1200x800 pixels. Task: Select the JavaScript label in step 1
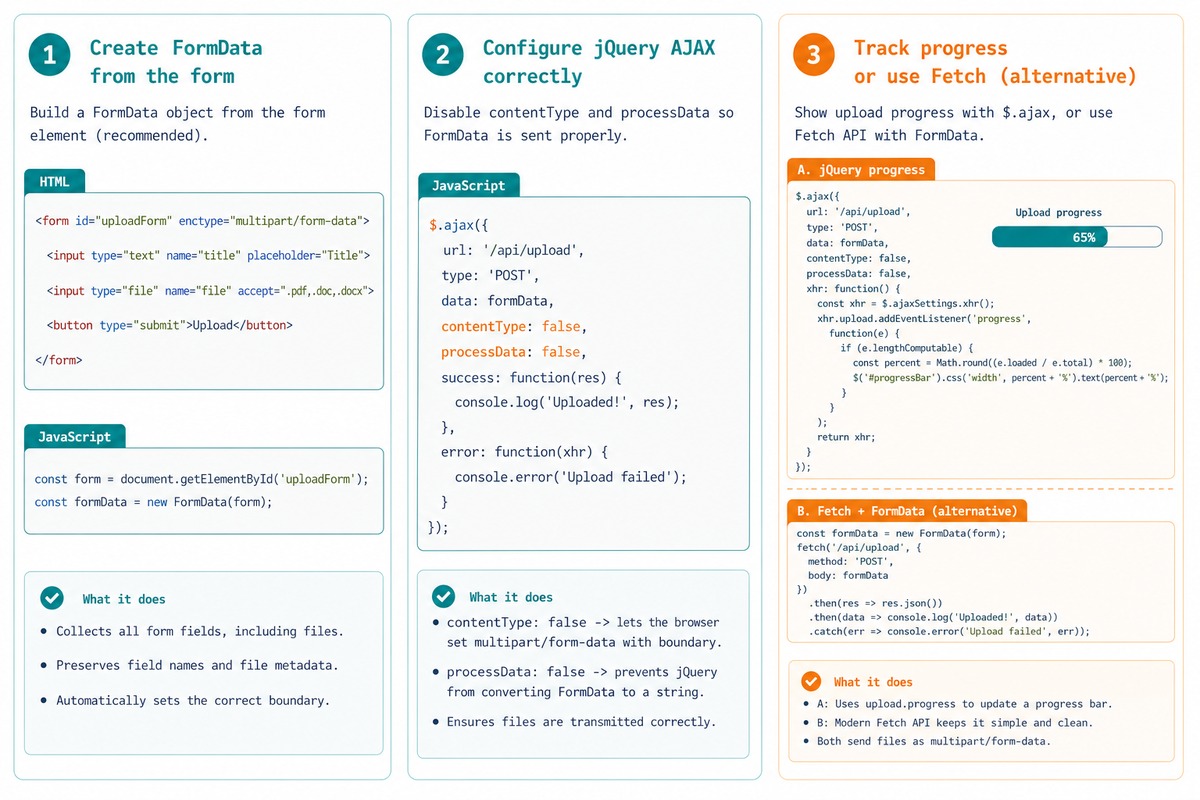point(75,437)
